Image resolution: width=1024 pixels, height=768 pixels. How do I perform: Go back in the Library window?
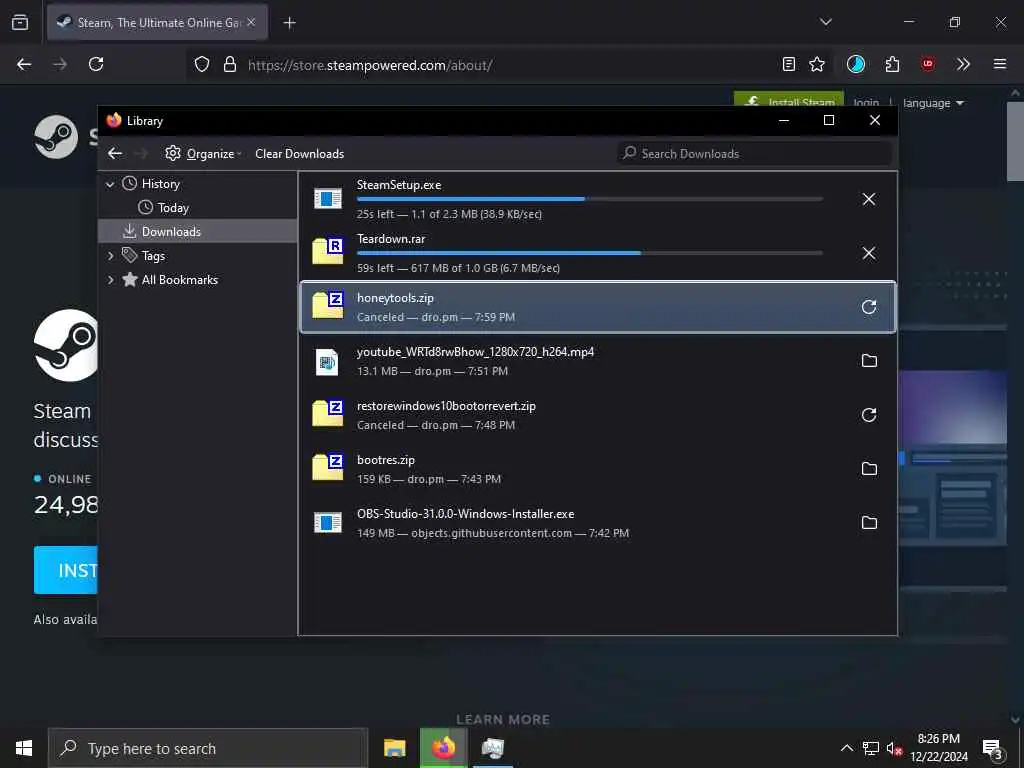[x=116, y=153]
